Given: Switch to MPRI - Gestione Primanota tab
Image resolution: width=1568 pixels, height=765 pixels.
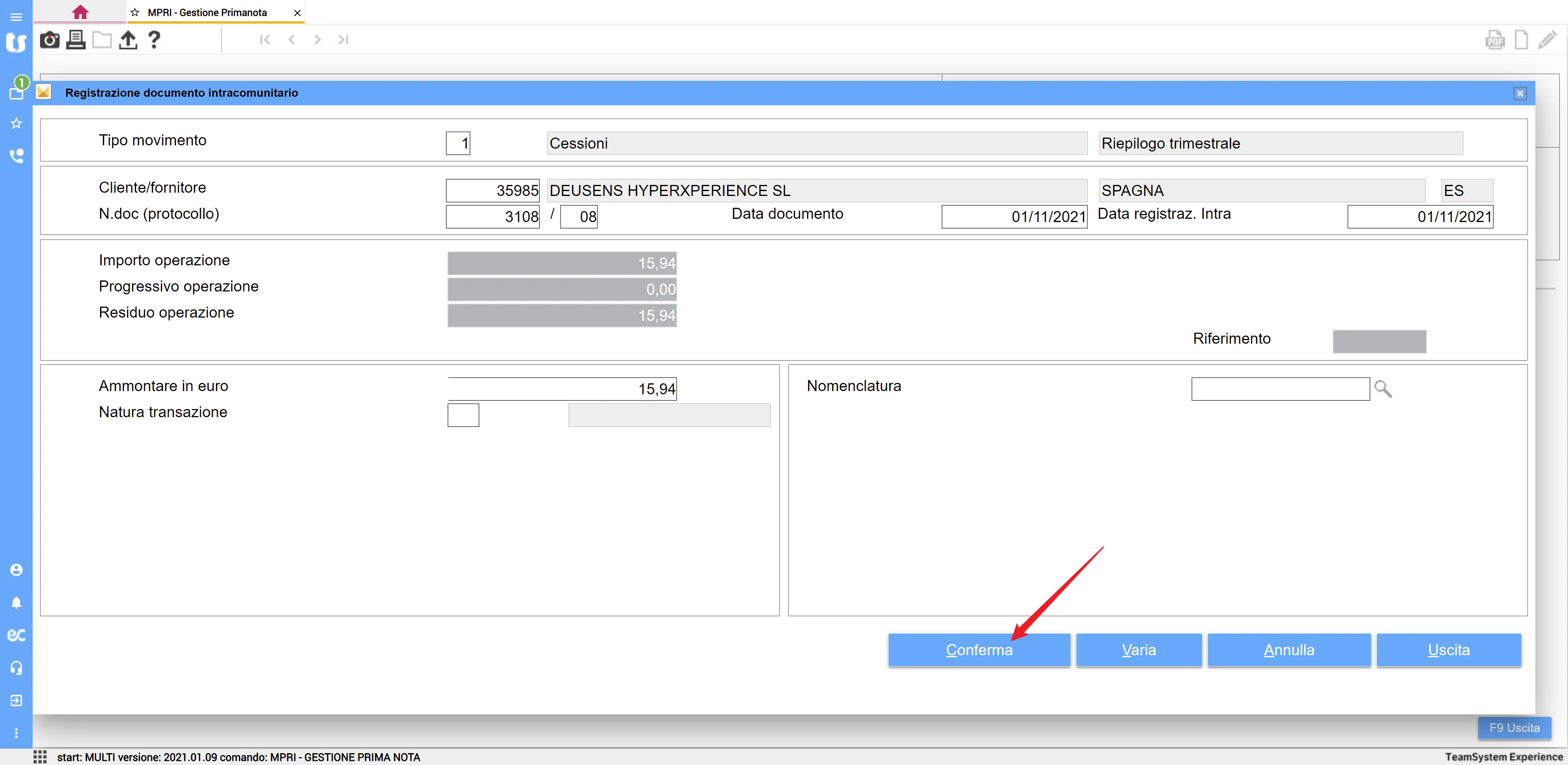Looking at the screenshot, I should coord(207,13).
